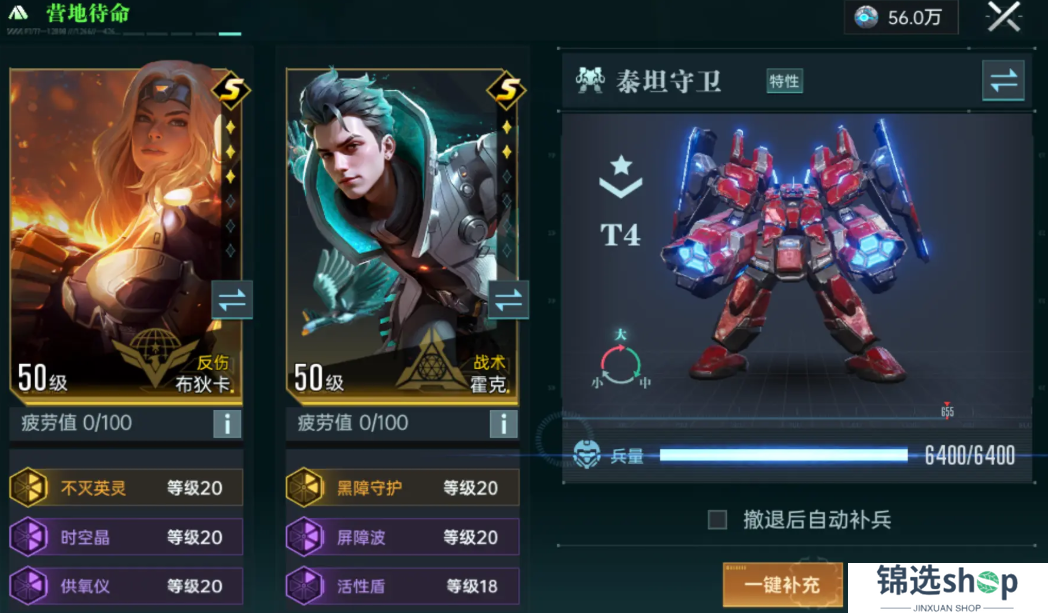Open the T4 rank star icon
The width and height of the screenshot is (1048, 613).
coord(621,177)
